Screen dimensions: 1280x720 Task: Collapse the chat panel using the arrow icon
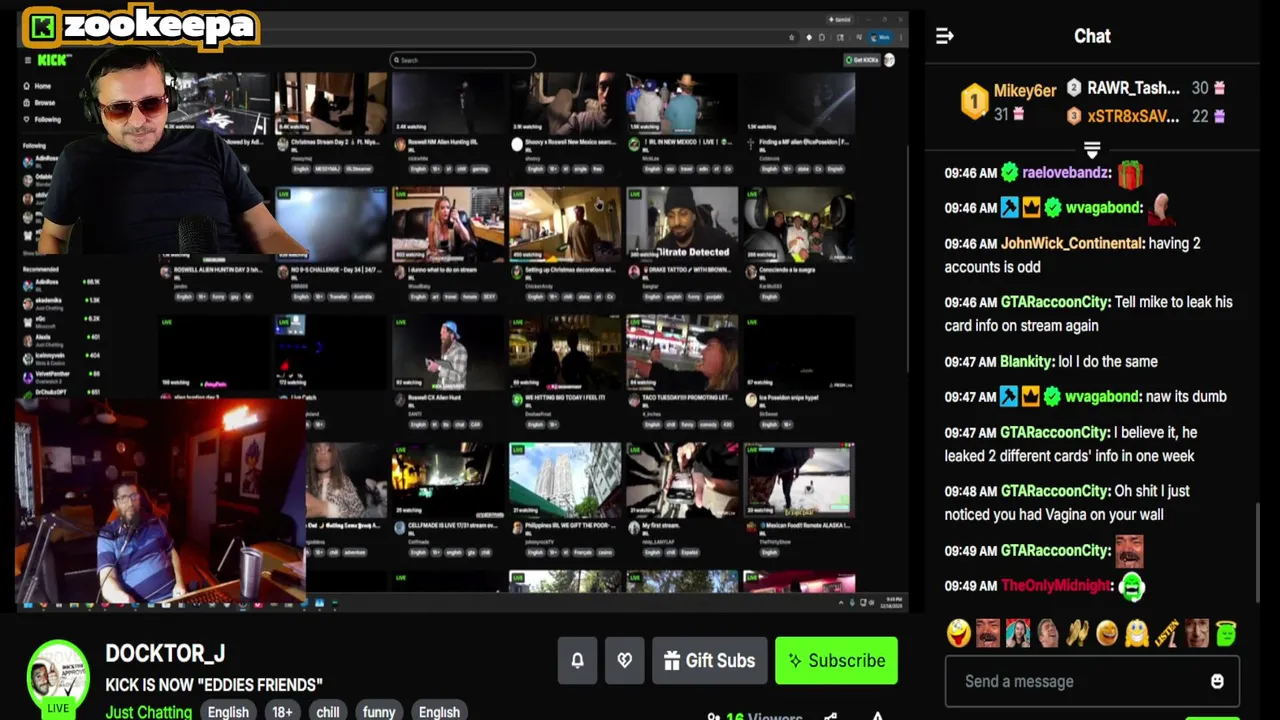pyautogui.click(x=944, y=36)
